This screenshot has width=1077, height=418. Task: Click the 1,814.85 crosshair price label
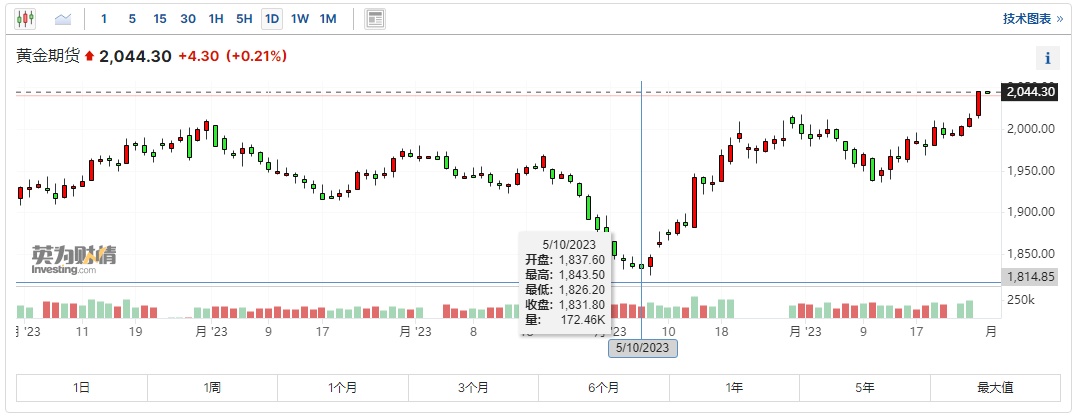1030,276
